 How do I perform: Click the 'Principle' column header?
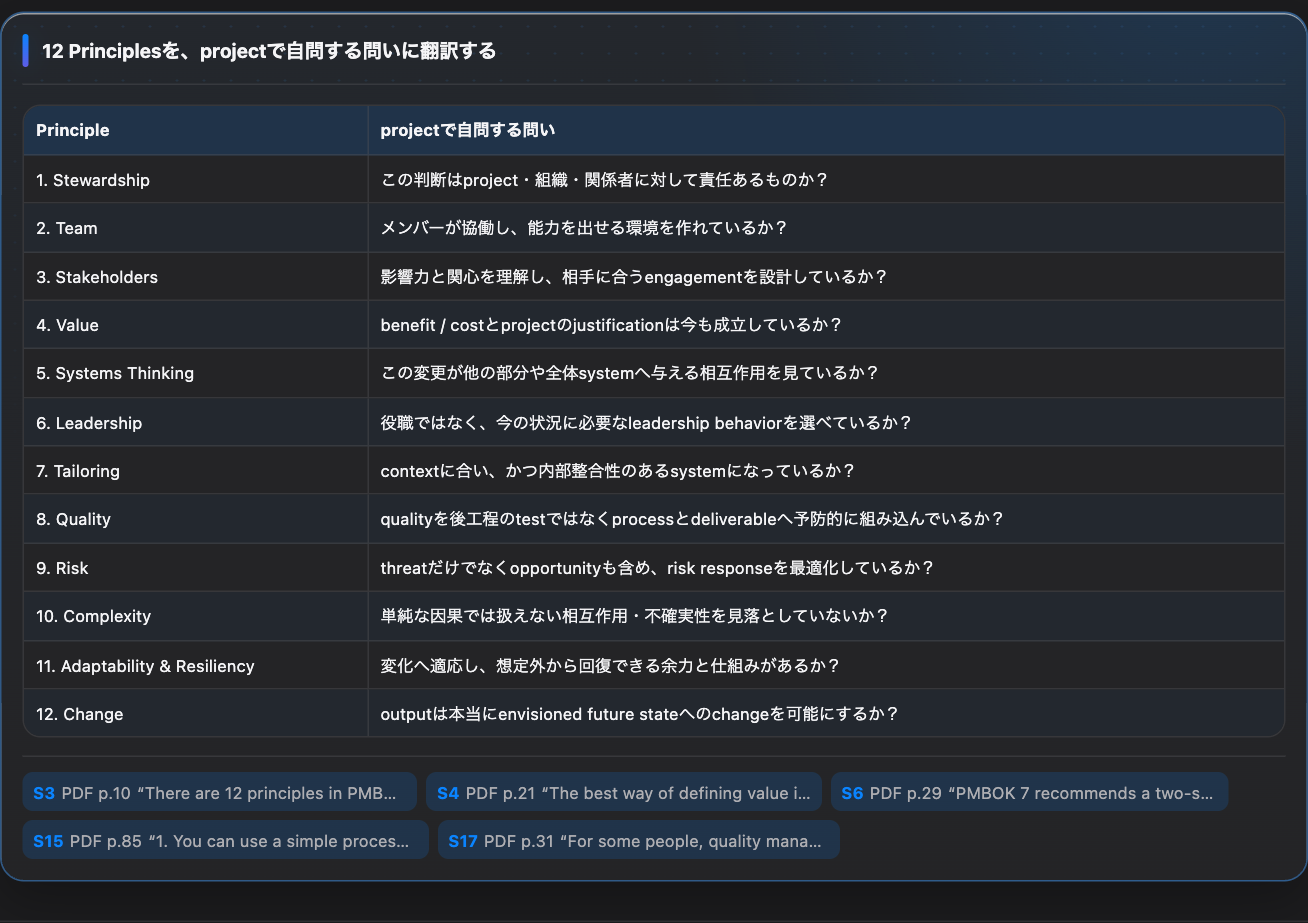196,130
